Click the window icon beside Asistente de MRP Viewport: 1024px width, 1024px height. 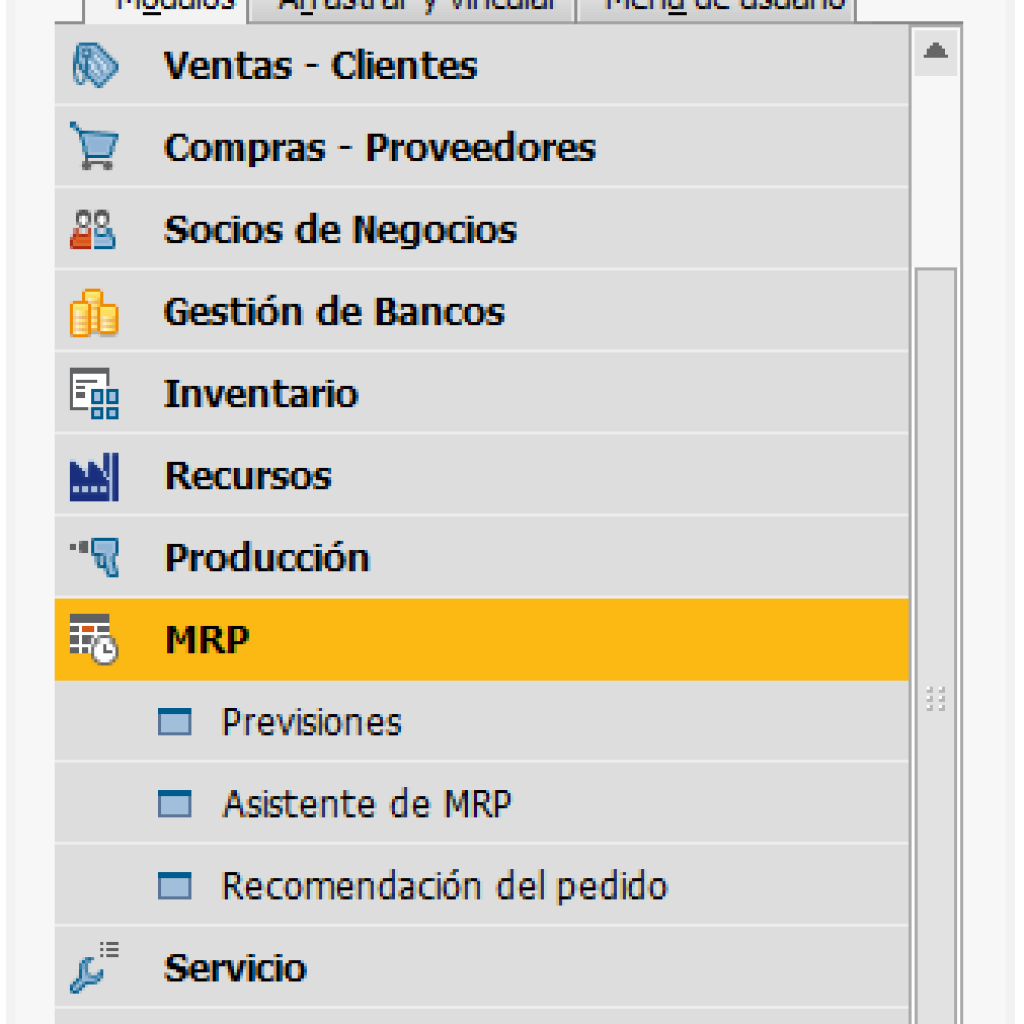click(x=175, y=804)
